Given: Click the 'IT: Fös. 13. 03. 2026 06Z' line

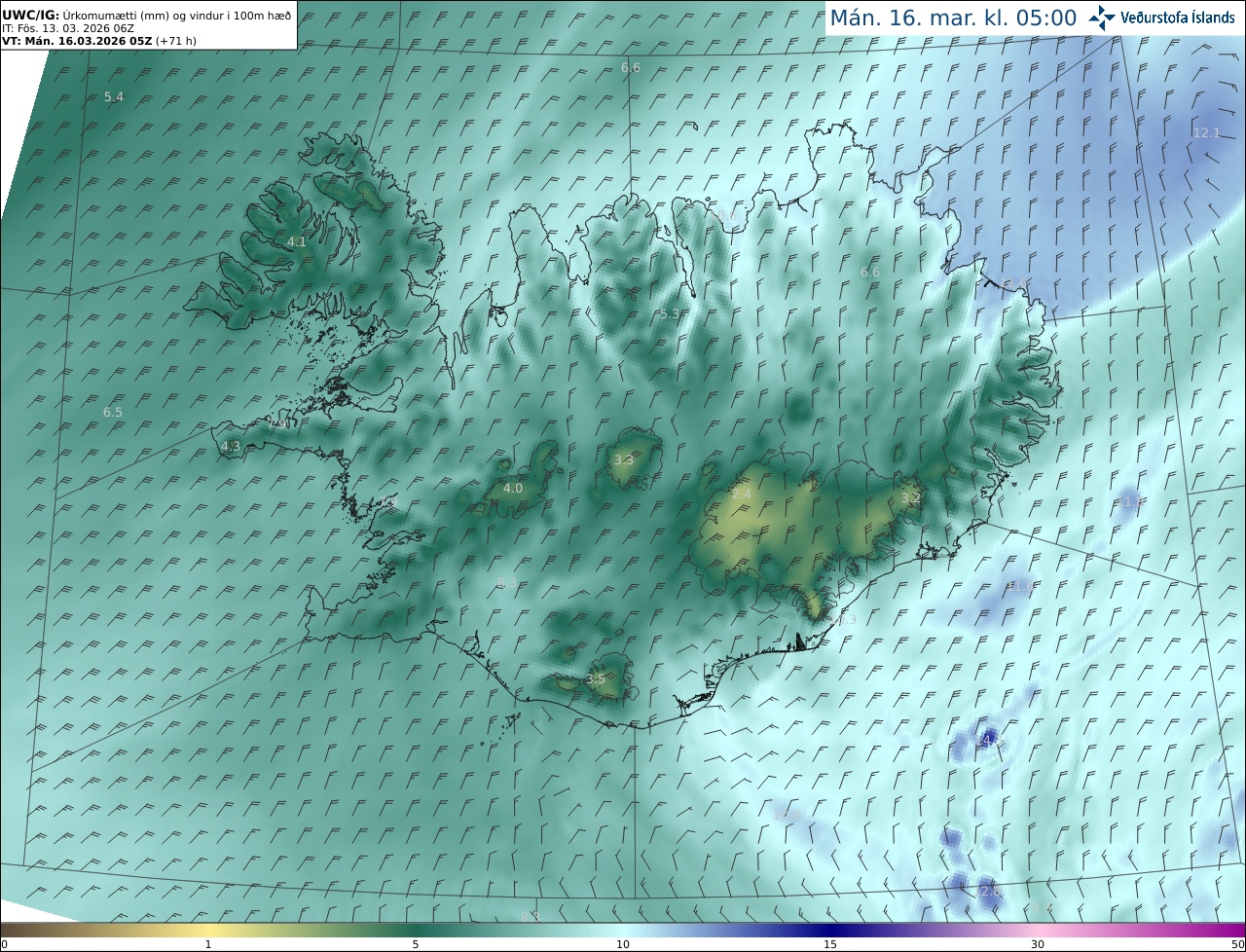Looking at the screenshot, I should [67, 28].
